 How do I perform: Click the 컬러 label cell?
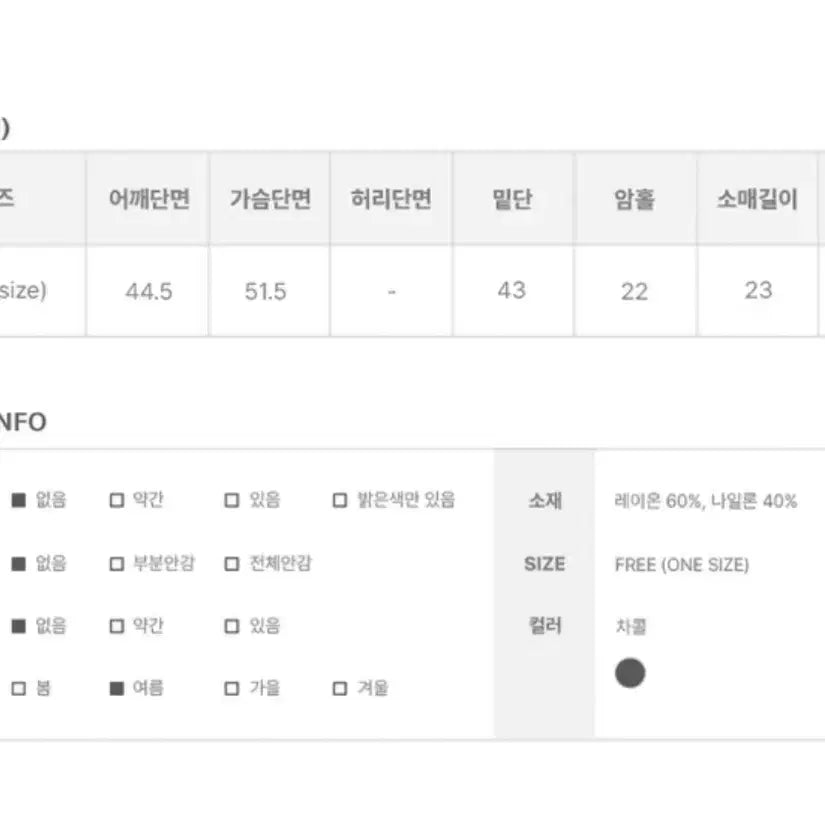(545, 627)
